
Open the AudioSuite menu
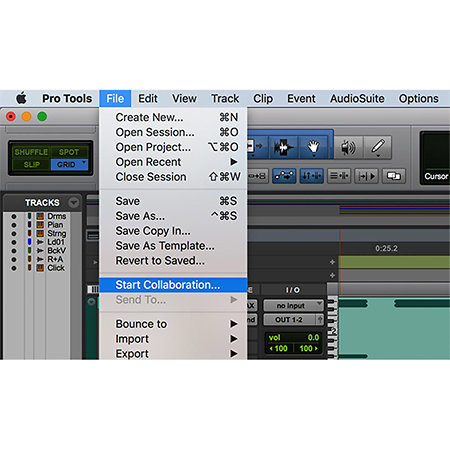tap(357, 98)
